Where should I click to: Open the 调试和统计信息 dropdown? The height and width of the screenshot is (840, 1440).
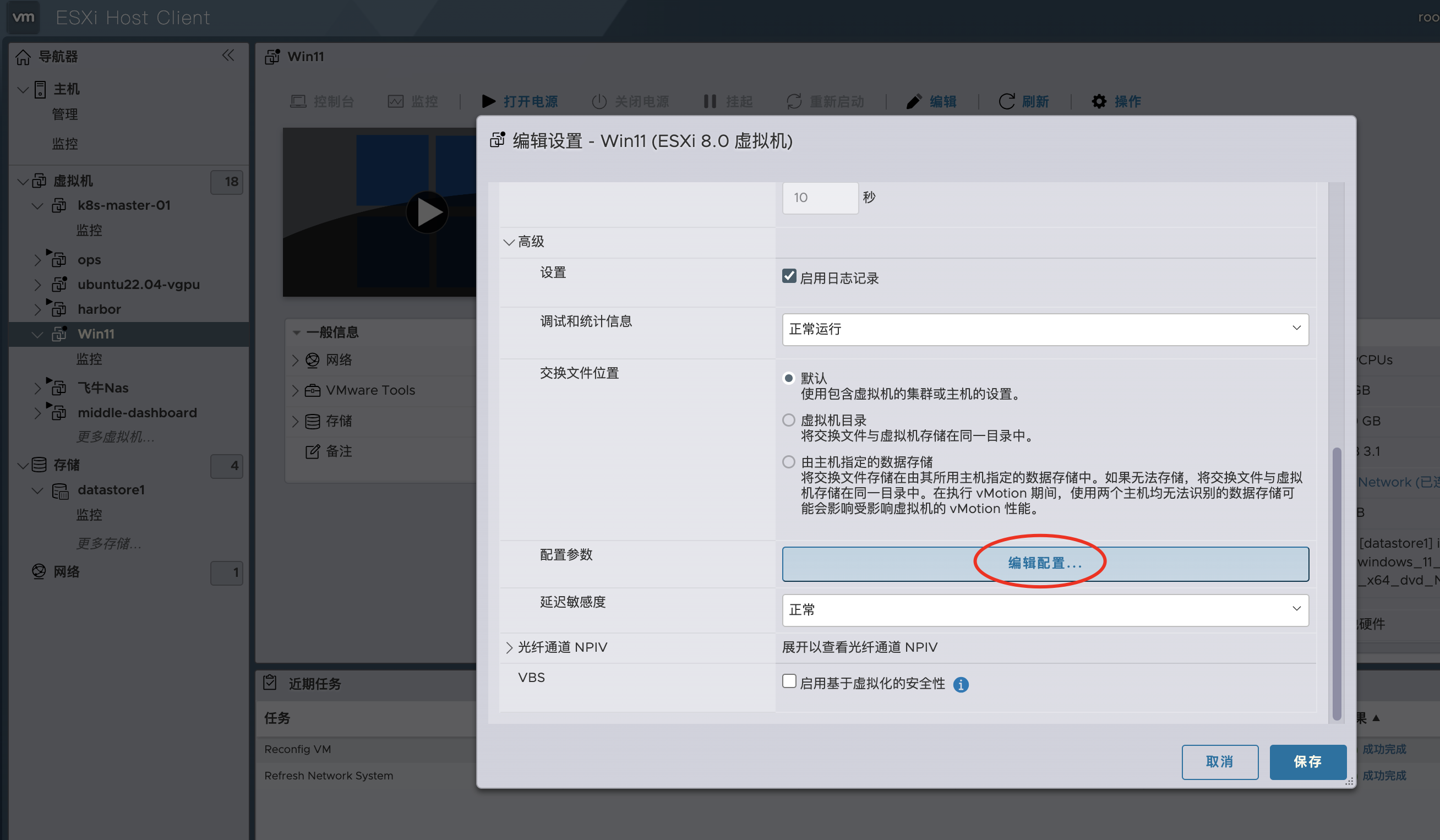(1045, 329)
